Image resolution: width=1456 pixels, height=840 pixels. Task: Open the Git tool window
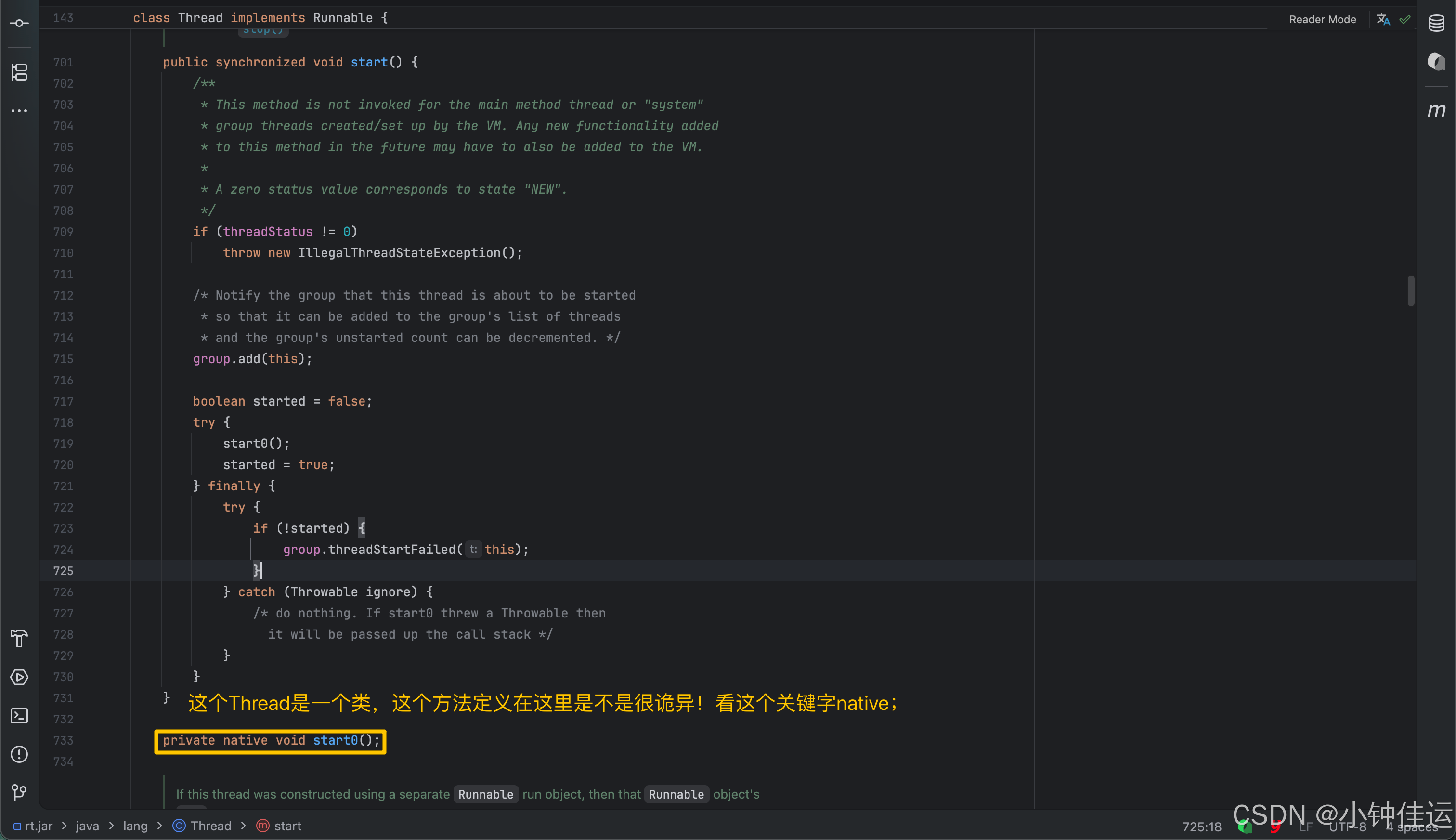pyautogui.click(x=19, y=792)
